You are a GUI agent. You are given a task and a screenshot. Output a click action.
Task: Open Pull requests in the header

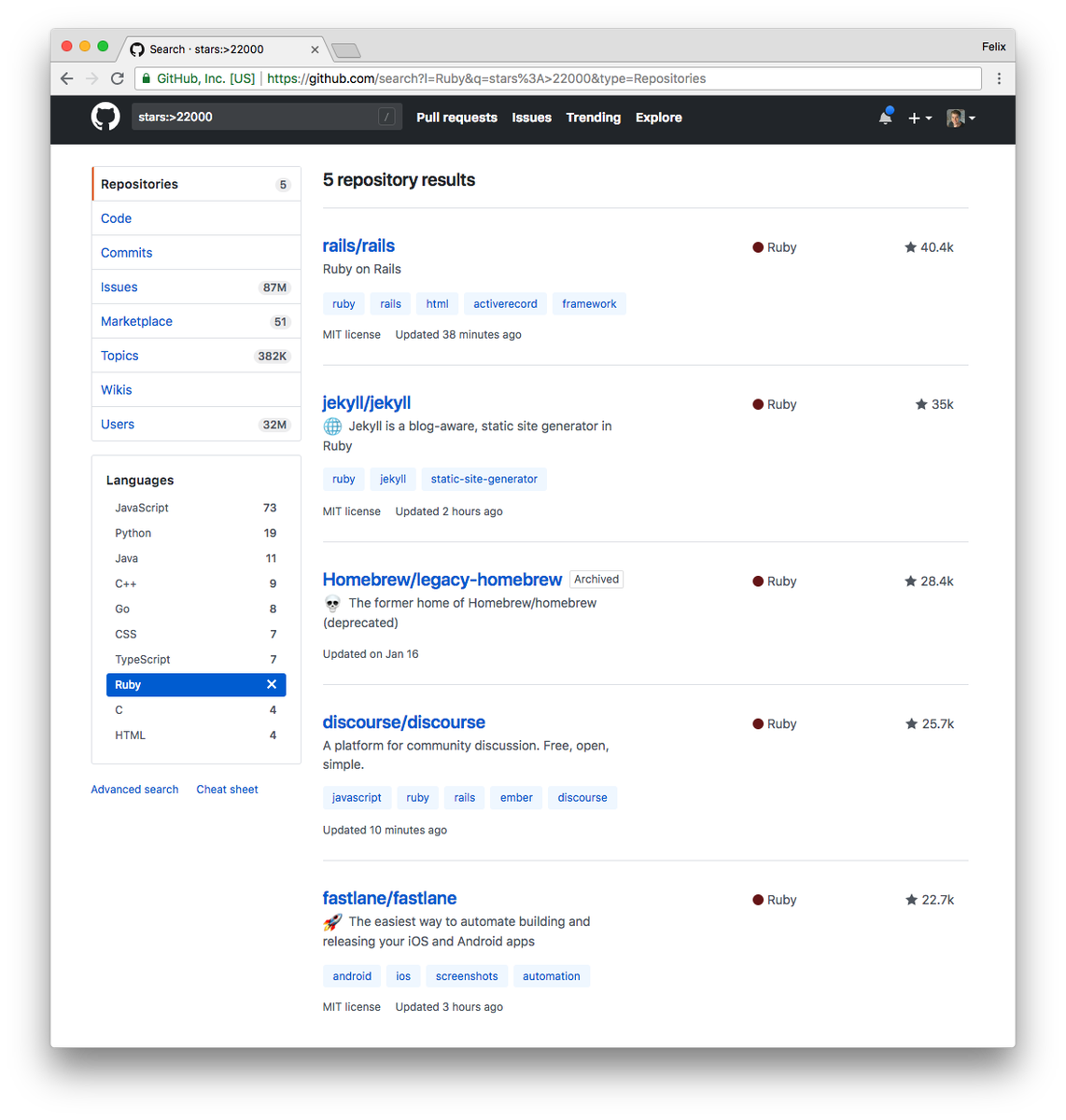[x=456, y=118]
